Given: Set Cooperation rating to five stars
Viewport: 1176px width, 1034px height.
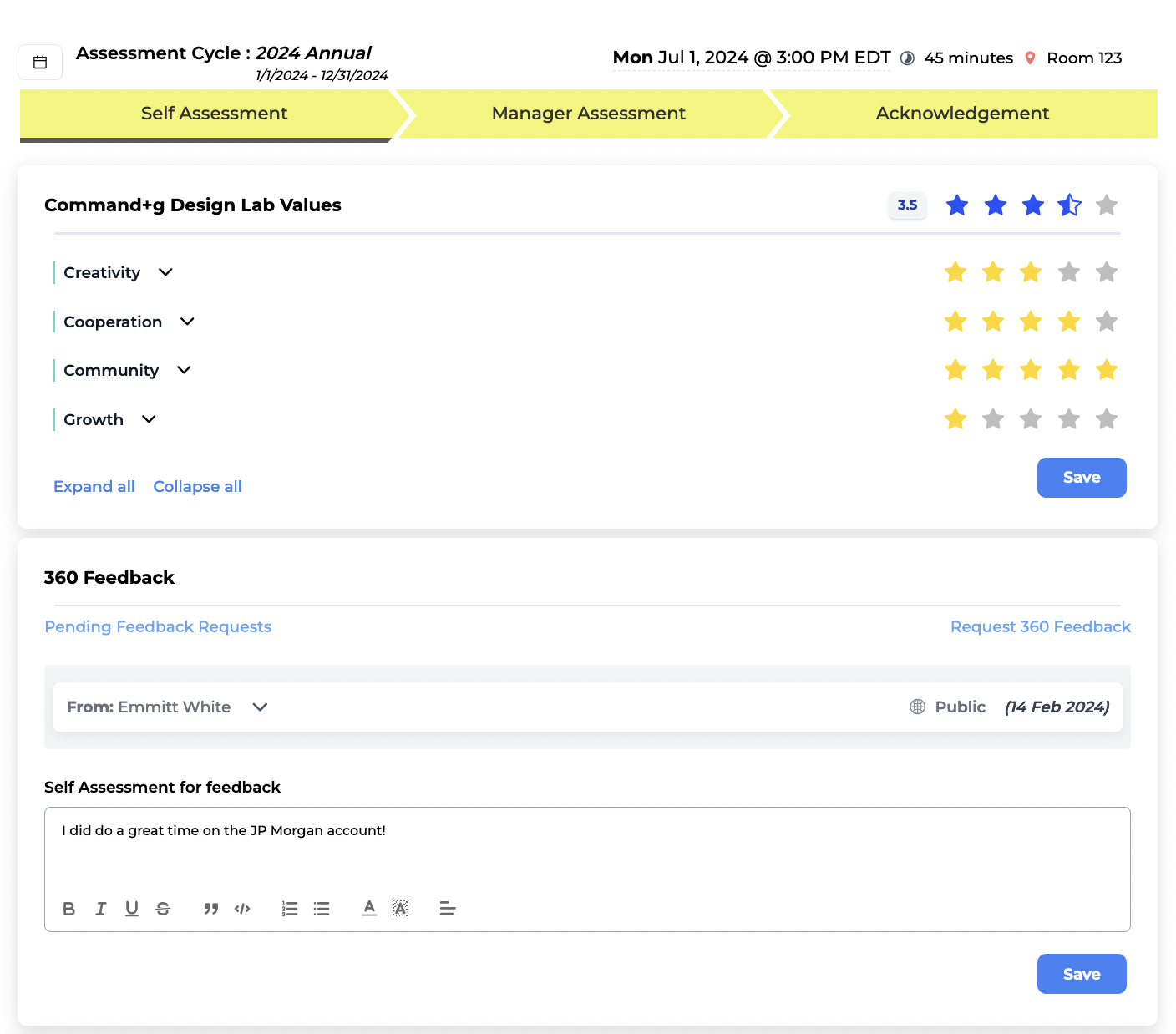Looking at the screenshot, I should (1107, 322).
